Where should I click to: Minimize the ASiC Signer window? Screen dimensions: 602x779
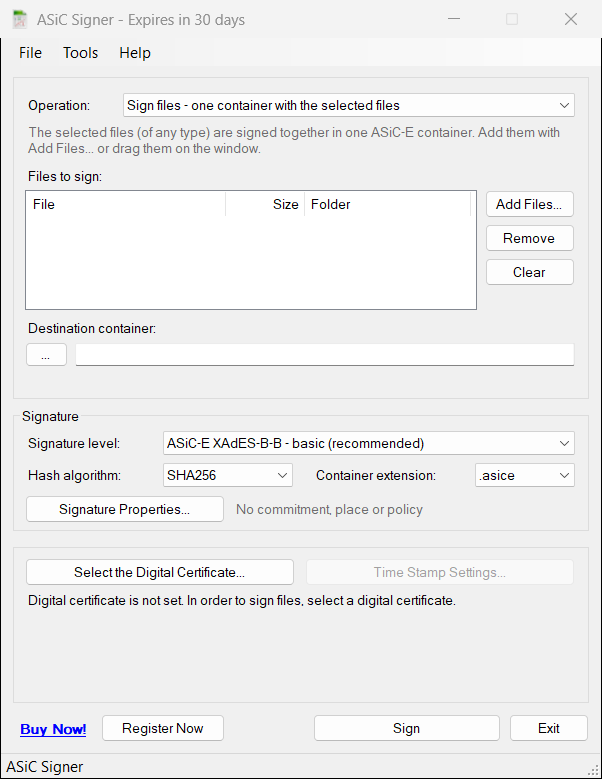454,19
